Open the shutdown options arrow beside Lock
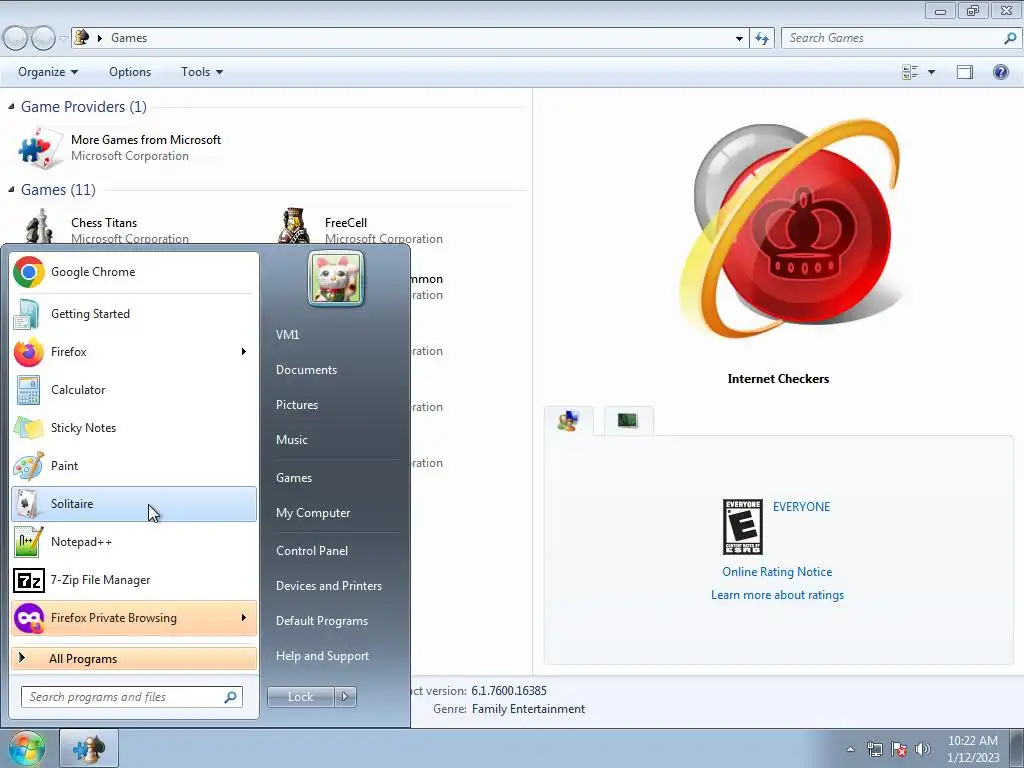Image resolution: width=1024 pixels, height=768 pixels. (x=345, y=697)
